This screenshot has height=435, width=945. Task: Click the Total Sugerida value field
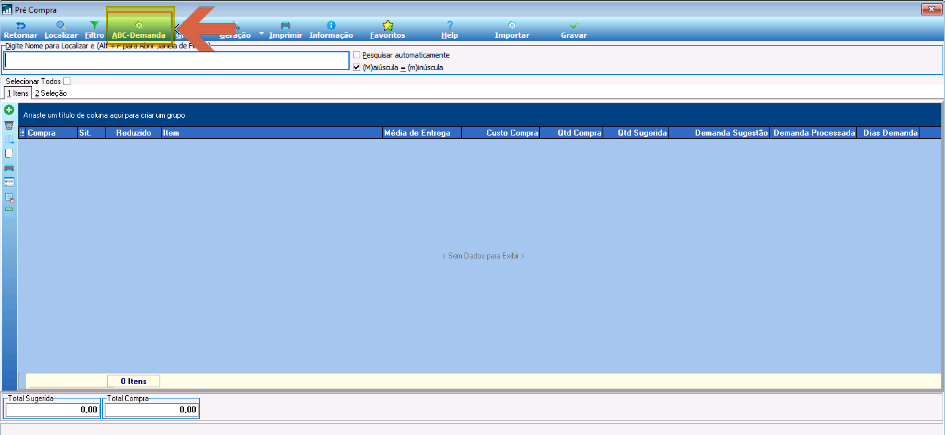click(x=52, y=410)
